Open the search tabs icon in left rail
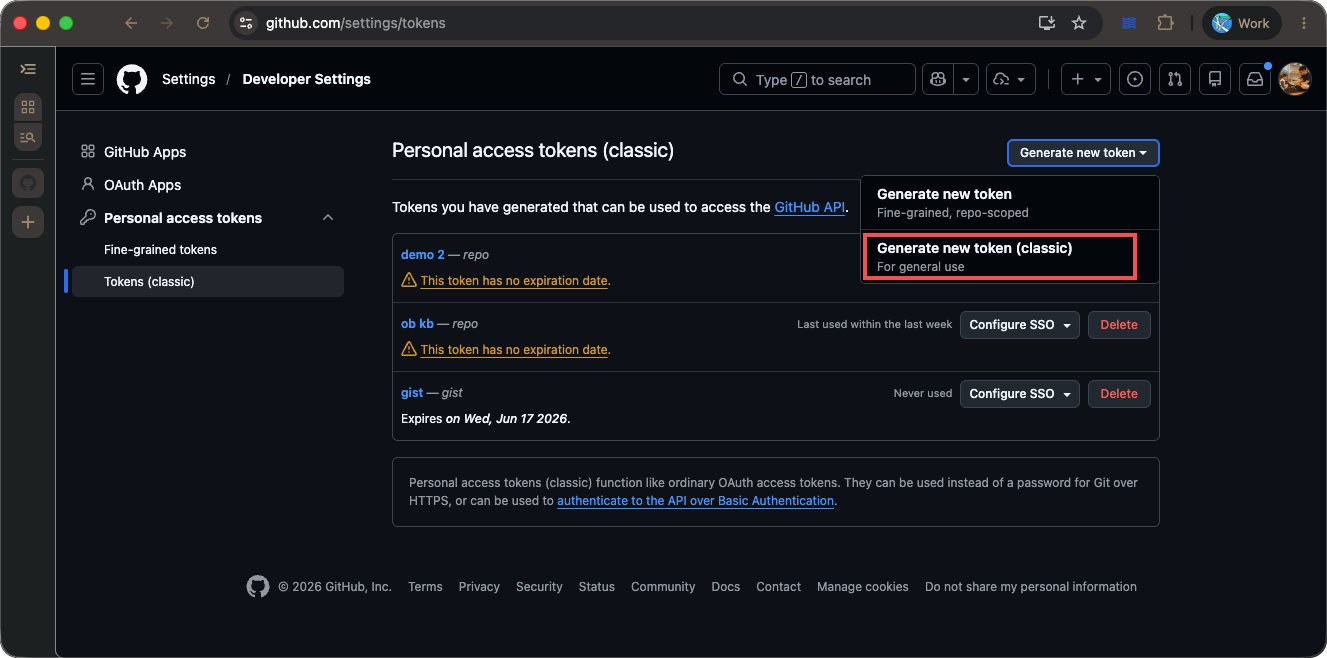The image size is (1327, 658). [28, 137]
